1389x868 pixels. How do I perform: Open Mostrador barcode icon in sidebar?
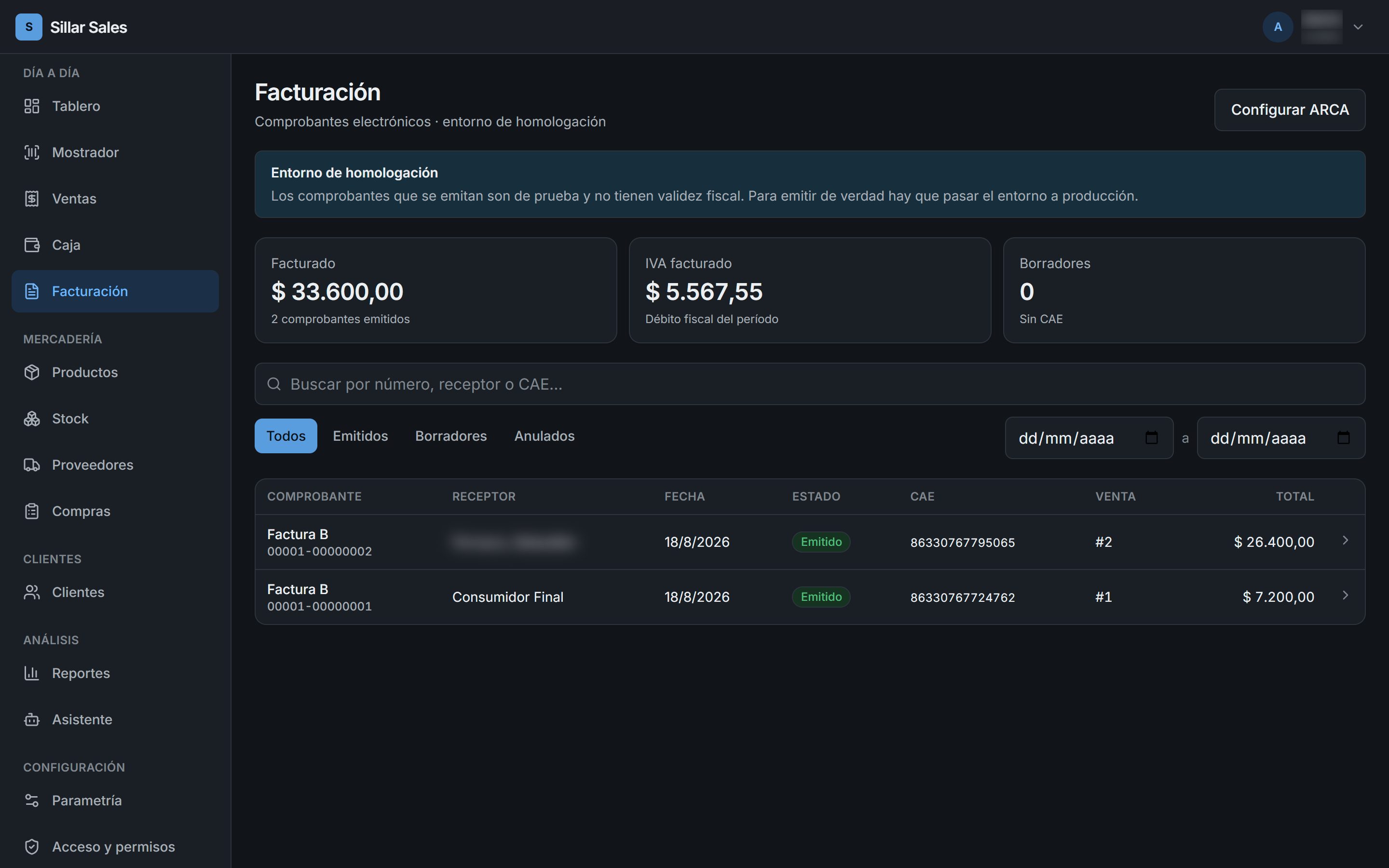31,152
